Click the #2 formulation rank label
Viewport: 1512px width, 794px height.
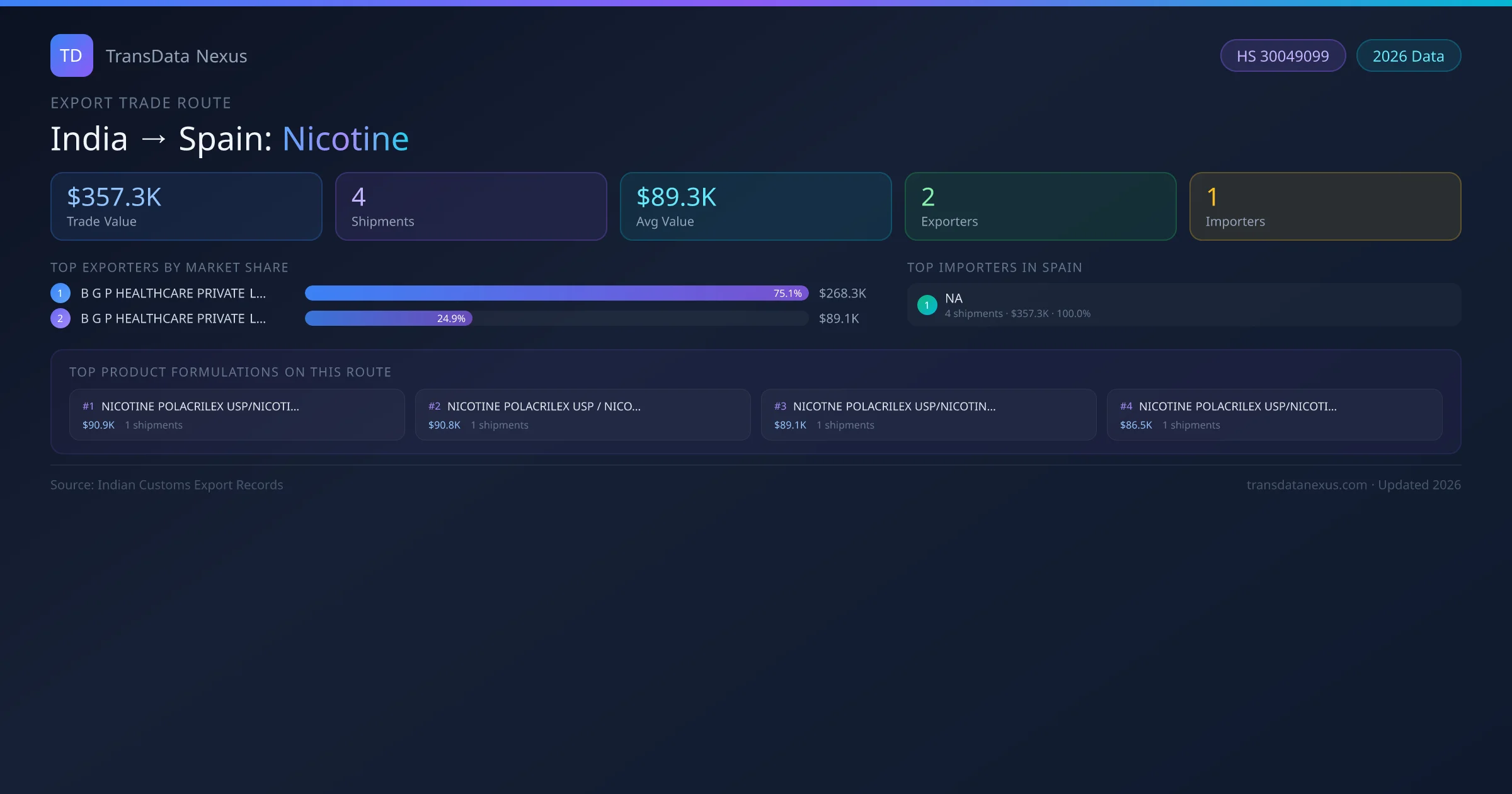434,406
